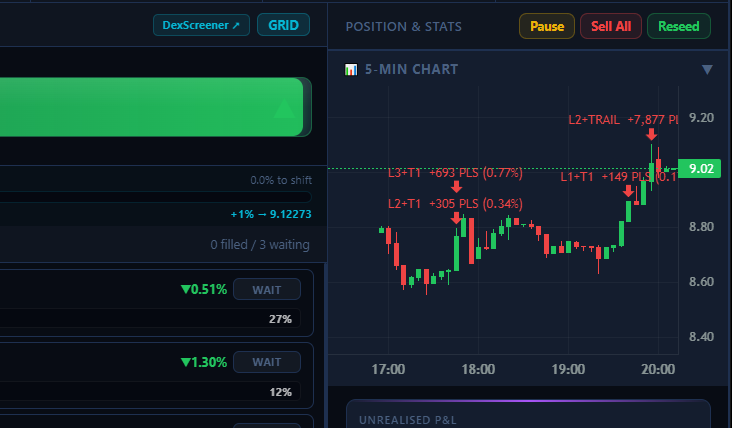
Task: Click the 0.0% to shift progress bar
Action: click(x=155, y=196)
